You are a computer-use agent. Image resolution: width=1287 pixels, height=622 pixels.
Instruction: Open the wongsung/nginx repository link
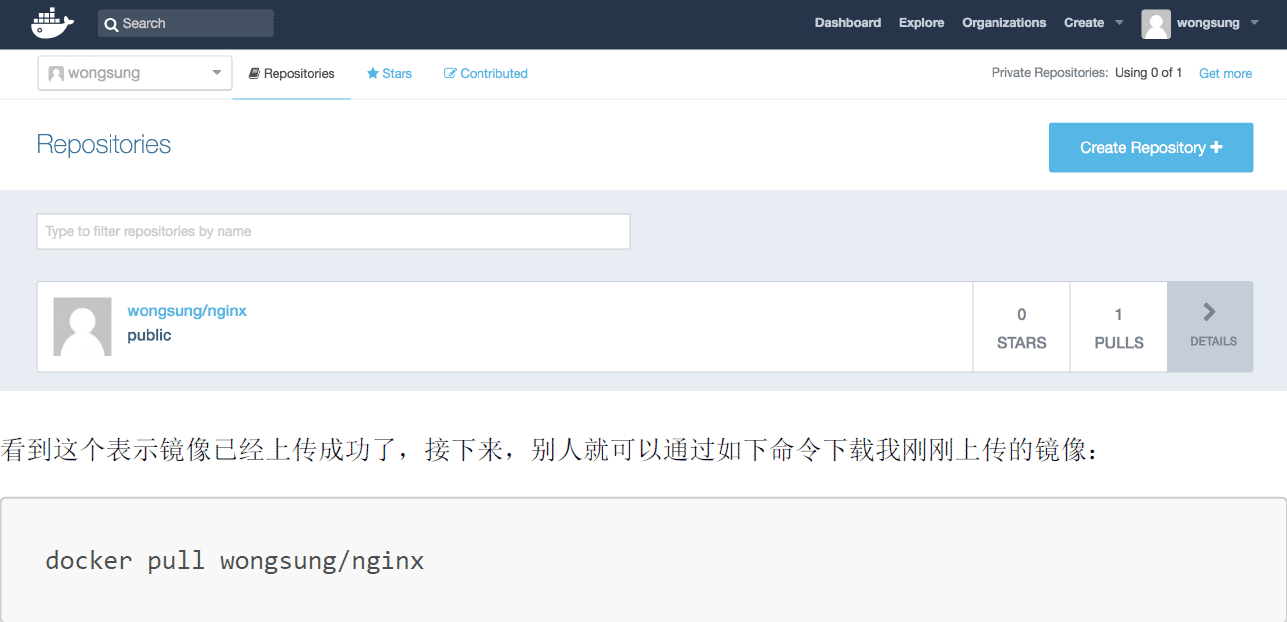187,310
